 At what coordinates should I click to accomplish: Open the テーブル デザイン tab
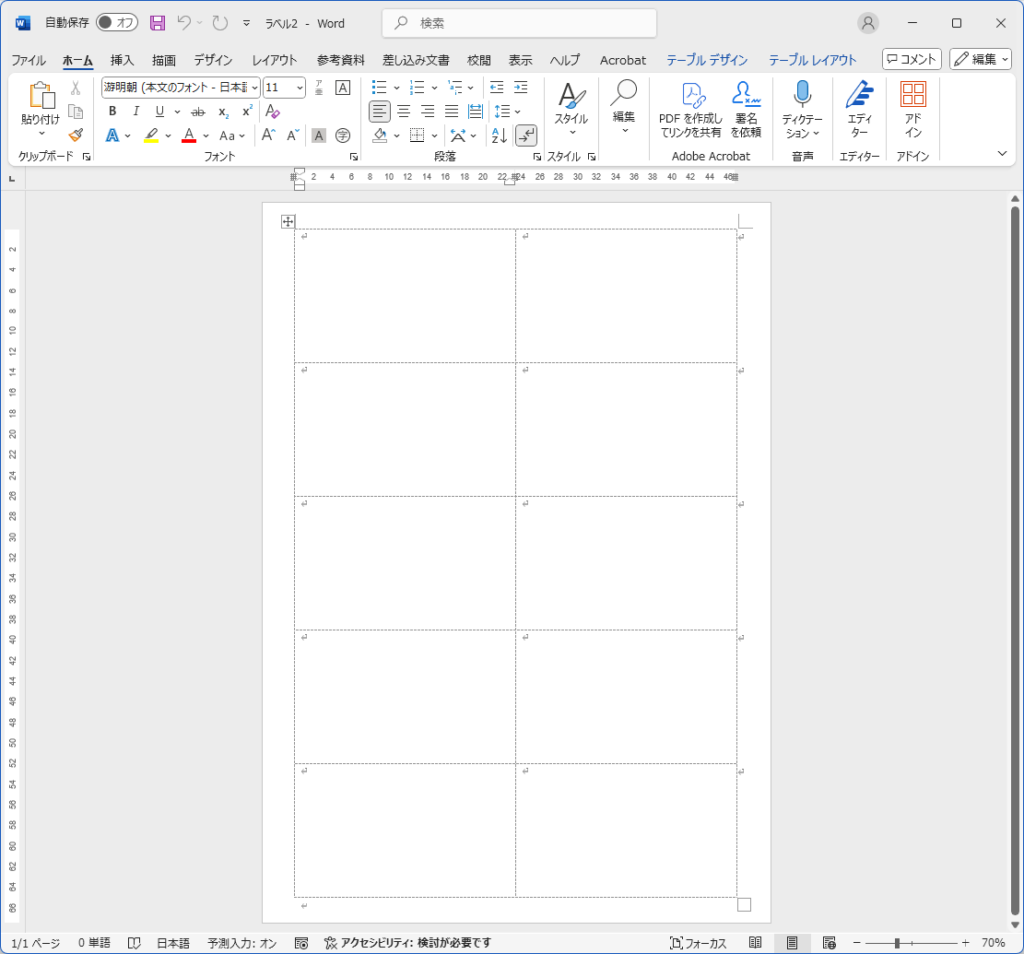[x=707, y=60]
